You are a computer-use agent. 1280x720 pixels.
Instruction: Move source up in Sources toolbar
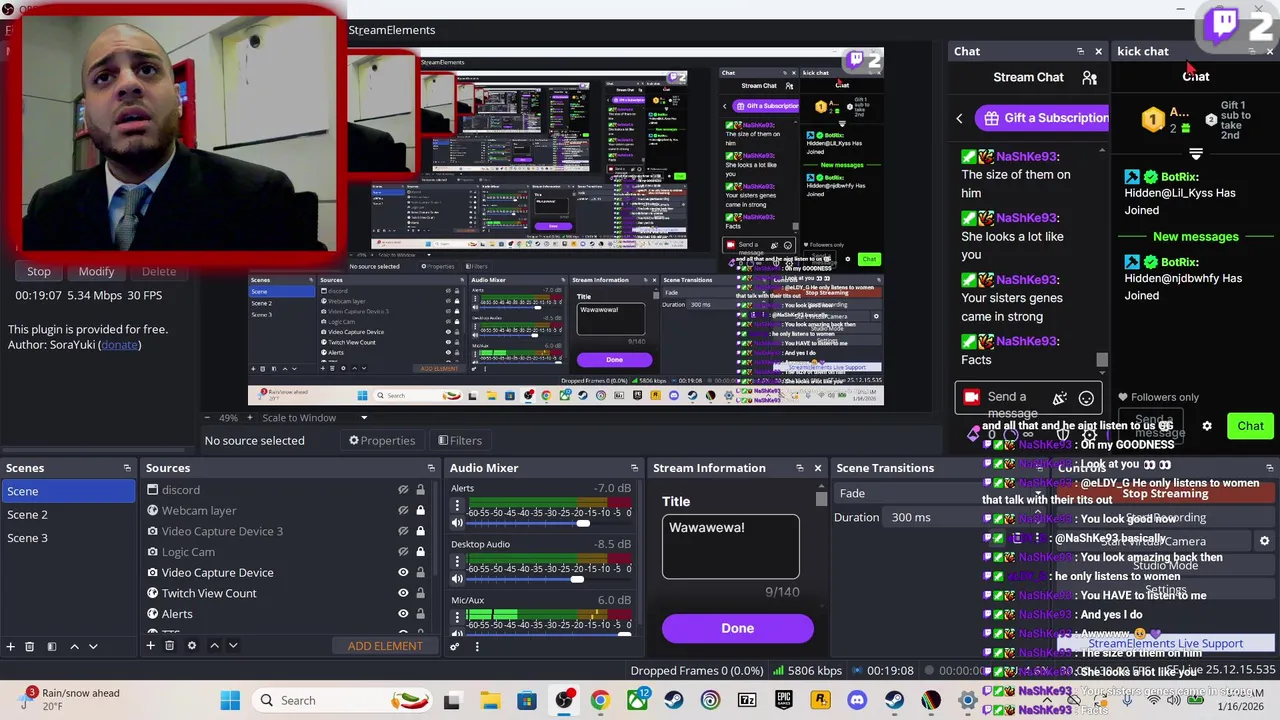point(214,646)
